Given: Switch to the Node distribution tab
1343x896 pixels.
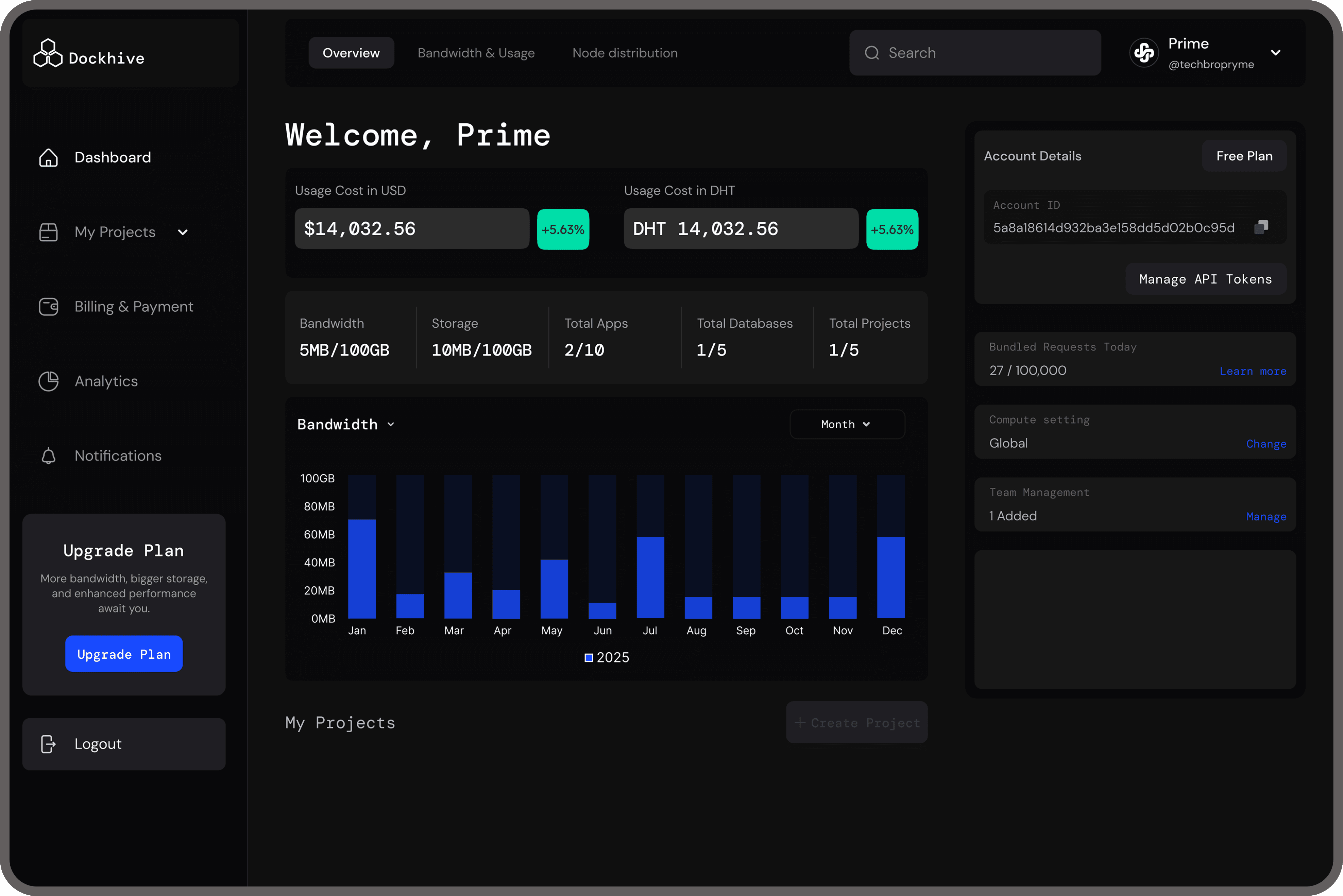Looking at the screenshot, I should (x=625, y=53).
